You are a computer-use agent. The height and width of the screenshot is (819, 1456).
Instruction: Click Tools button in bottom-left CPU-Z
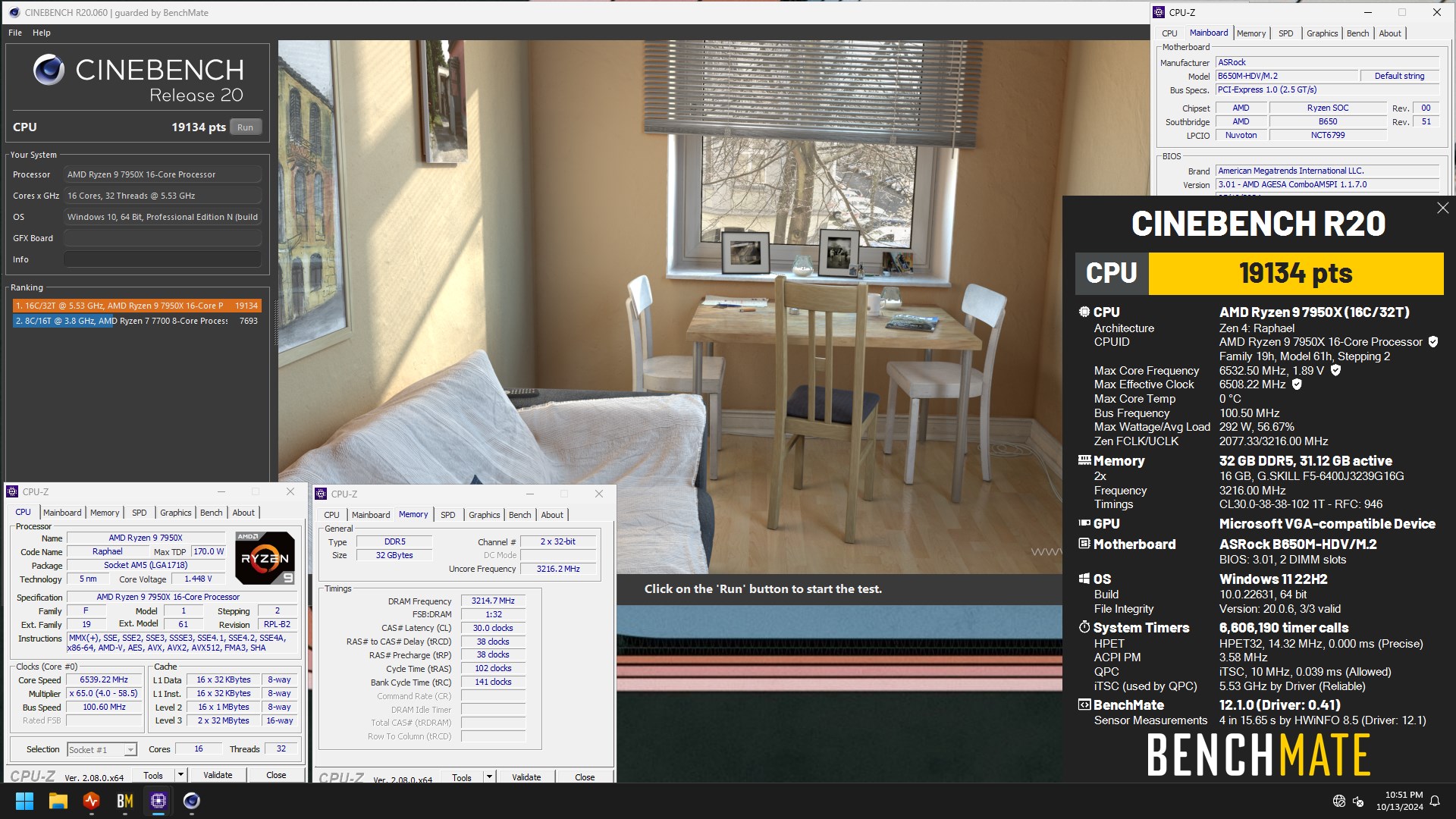point(153,775)
